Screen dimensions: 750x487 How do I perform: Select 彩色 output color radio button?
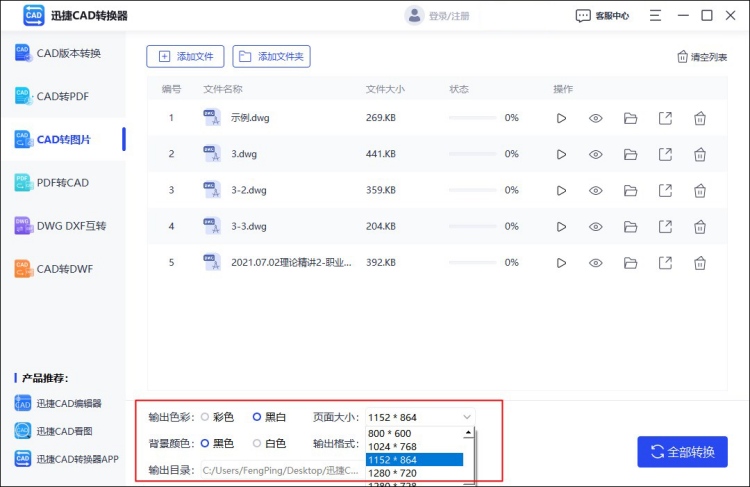[x=205, y=417]
